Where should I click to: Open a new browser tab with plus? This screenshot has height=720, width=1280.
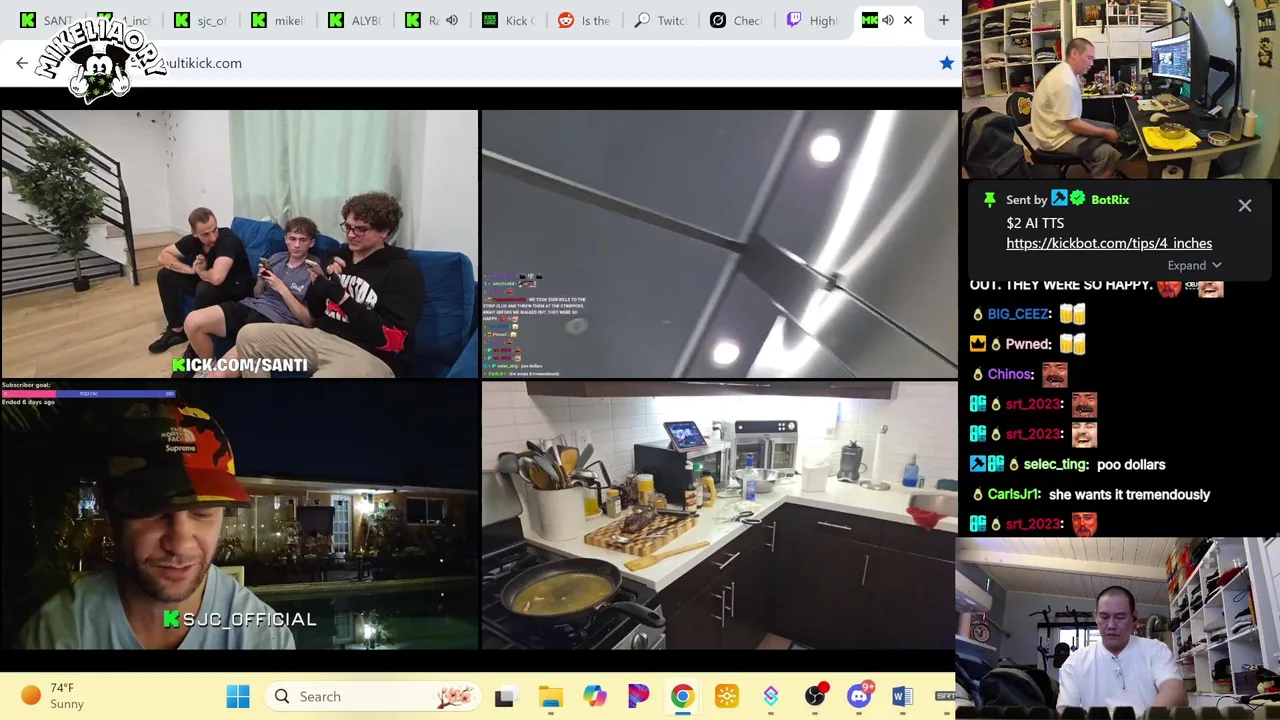(x=943, y=20)
